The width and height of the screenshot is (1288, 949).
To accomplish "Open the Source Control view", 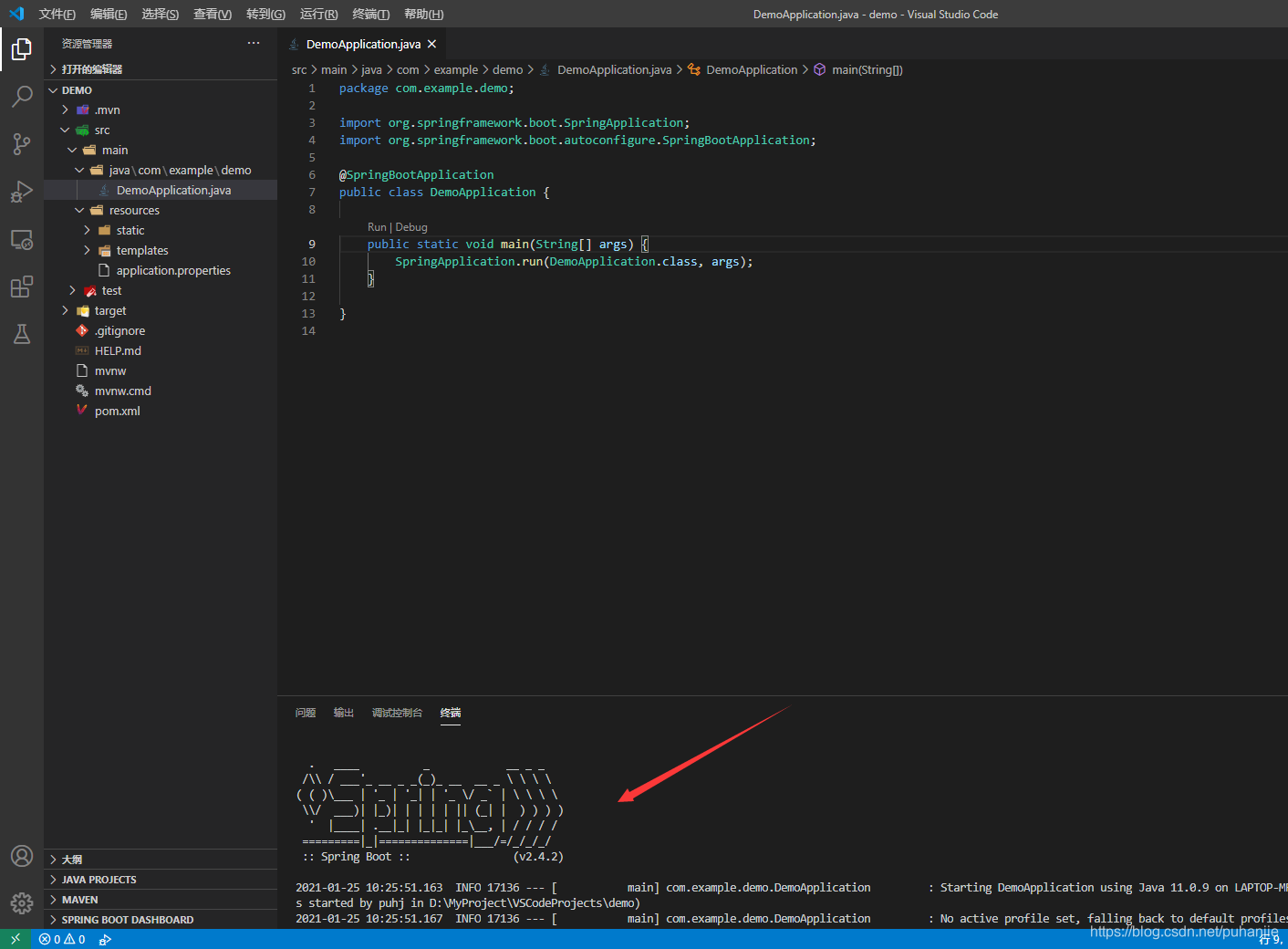I will tap(21, 143).
